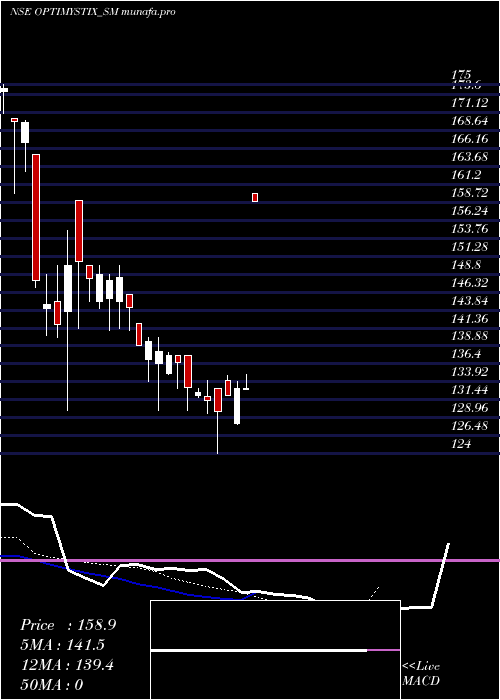The width and height of the screenshot is (500, 700).
Task: Click the 151.28 price axis label
Action: (x=470, y=247)
